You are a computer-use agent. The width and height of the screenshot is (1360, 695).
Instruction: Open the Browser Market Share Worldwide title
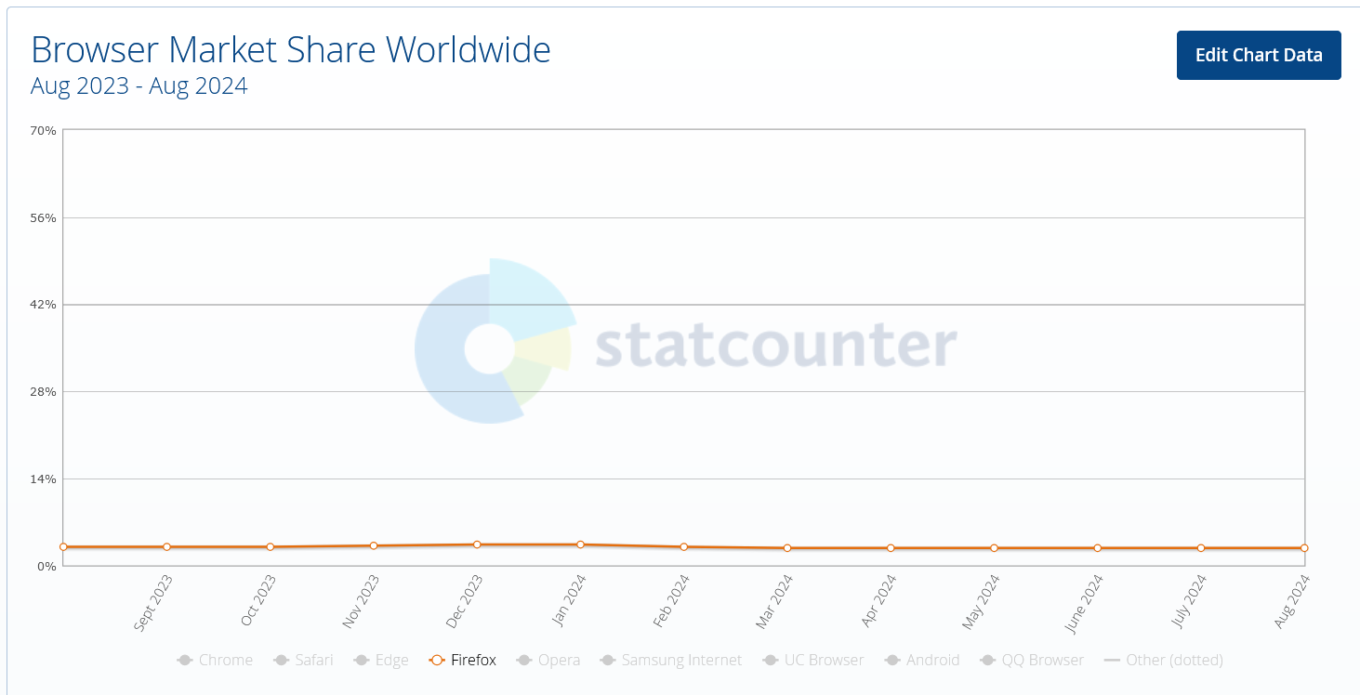click(x=291, y=49)
